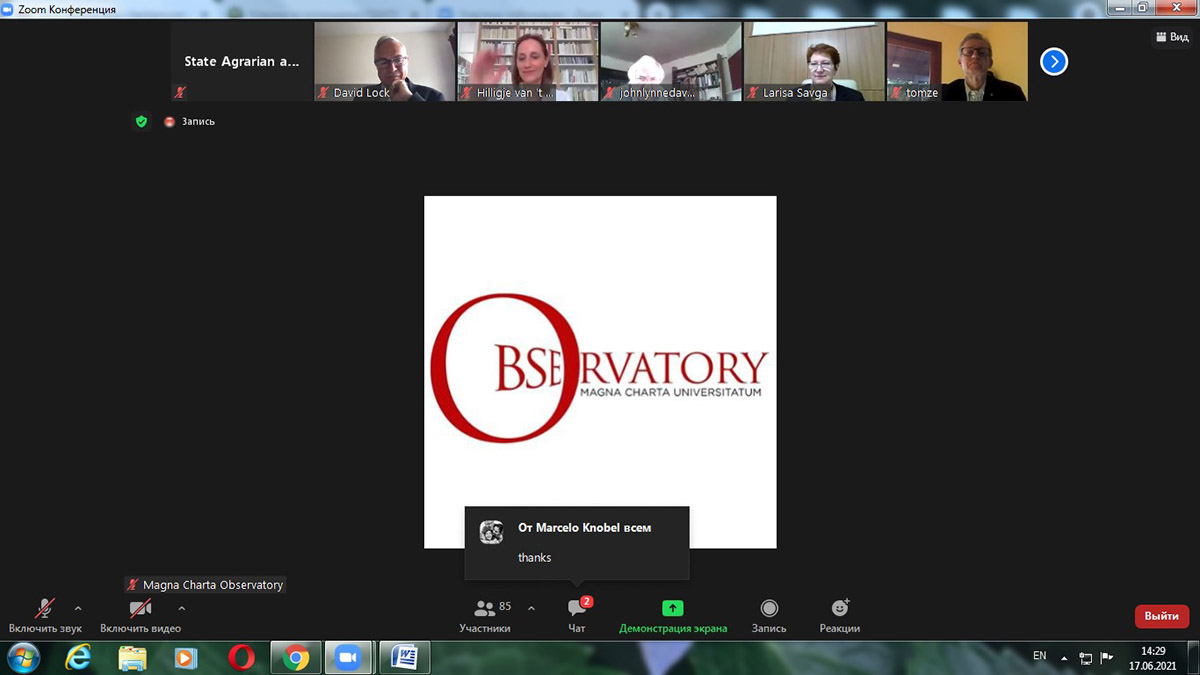The height and width of the screenshot is (675, 1200).
Task: Switch to Word in the taskbar
Action: pos(405,657)
